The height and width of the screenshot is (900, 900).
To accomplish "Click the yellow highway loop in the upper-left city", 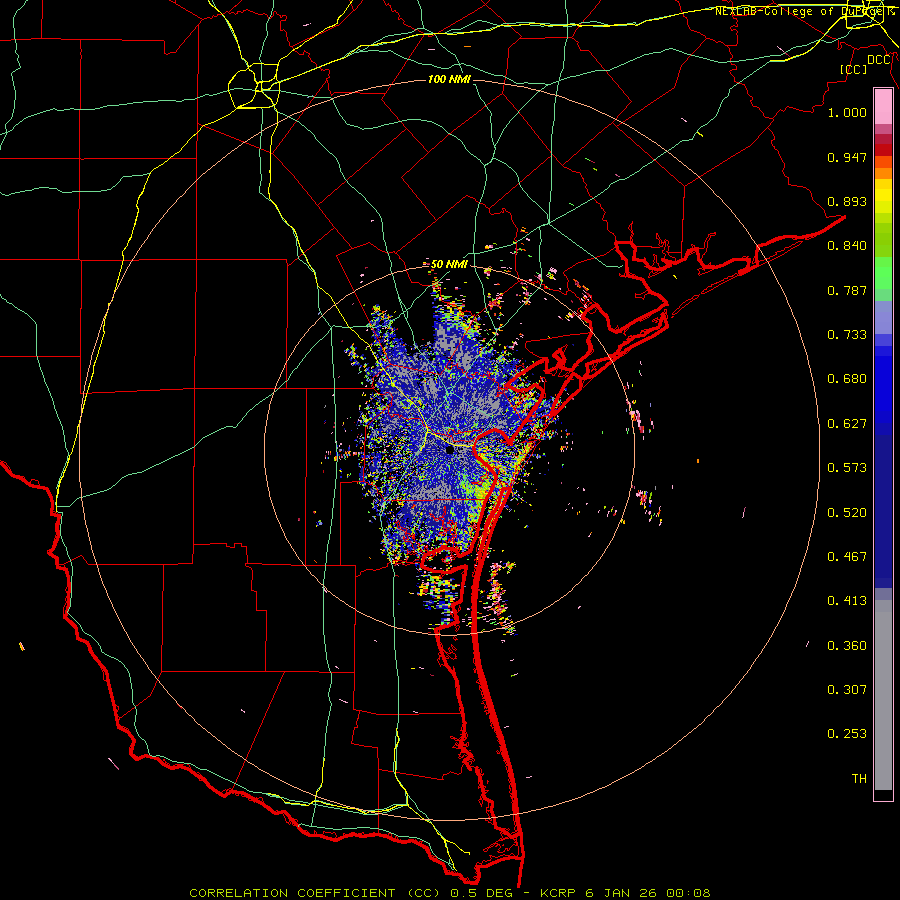I will [254, 86].
